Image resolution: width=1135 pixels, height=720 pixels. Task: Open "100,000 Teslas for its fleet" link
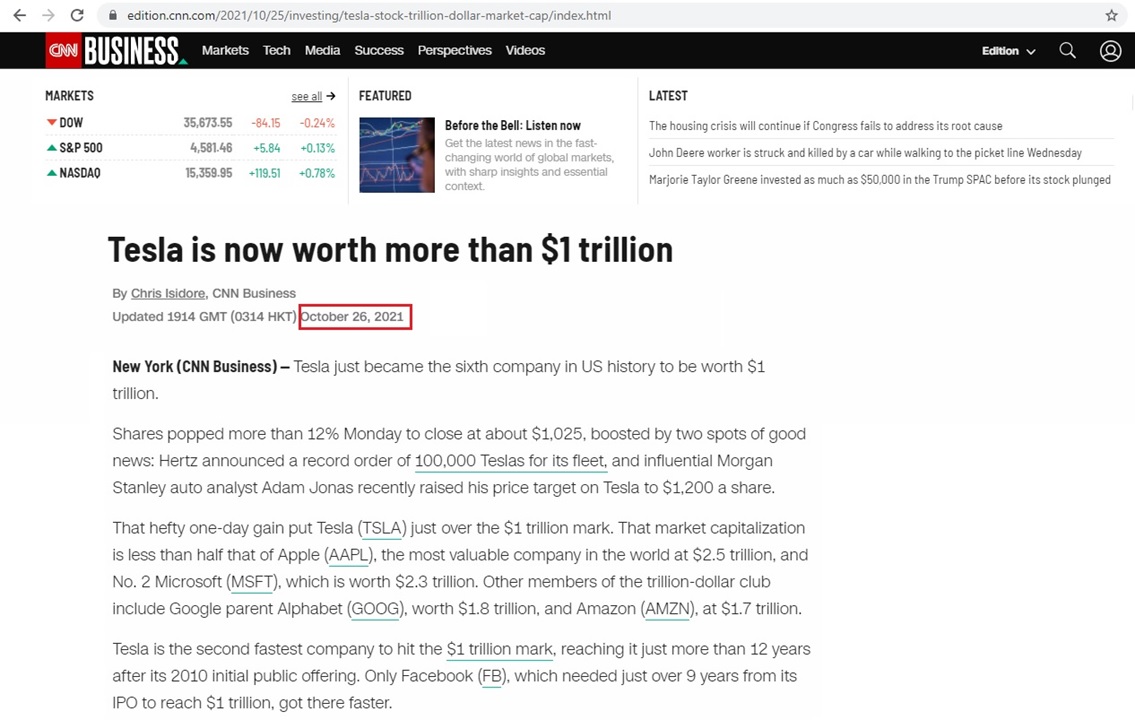[510, 461]
